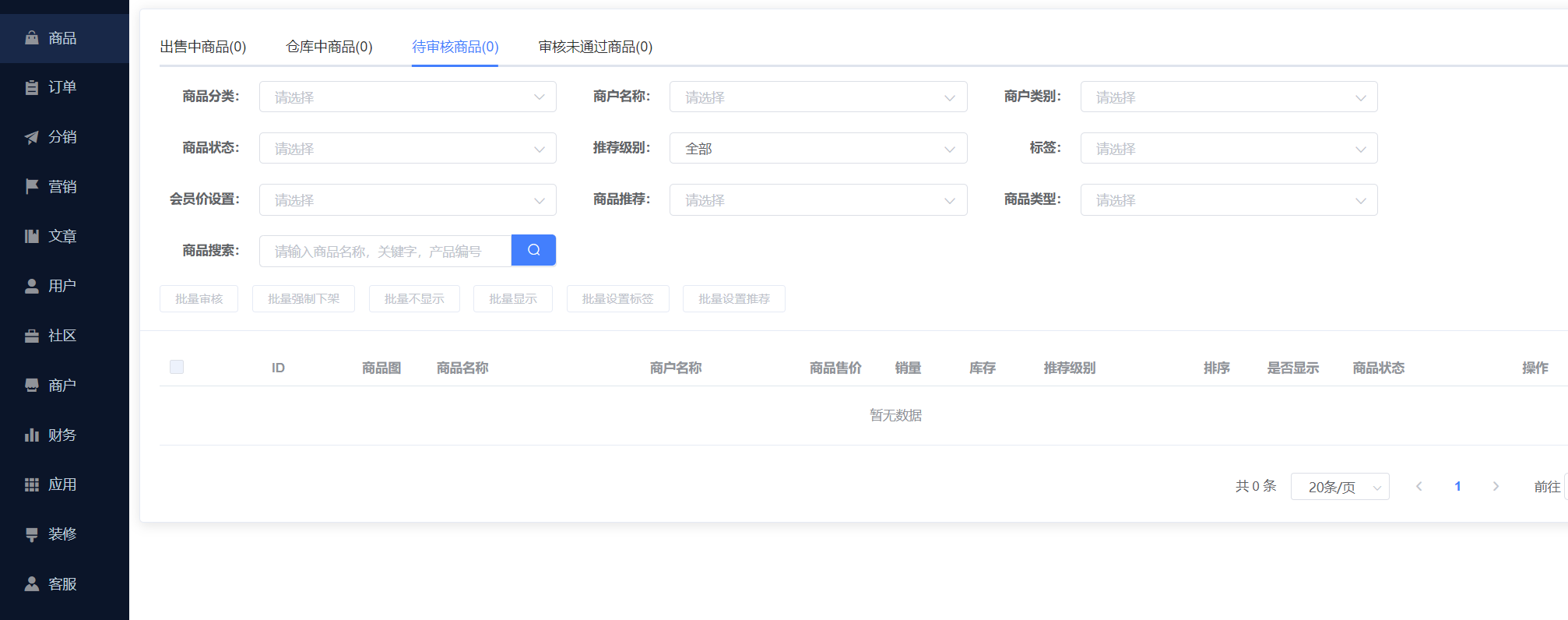Click the 批量不显示 button
1568x620 pixels.
[x=414, y=298]
